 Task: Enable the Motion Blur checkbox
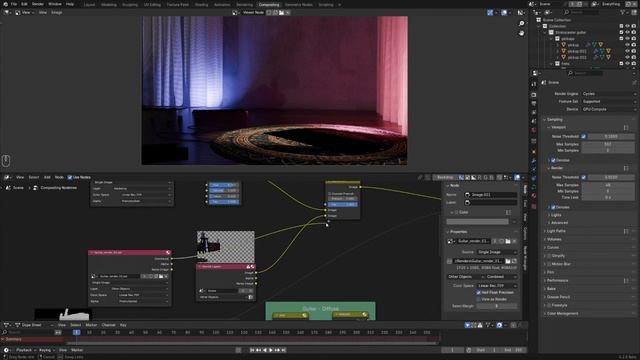tap(549, 264)
